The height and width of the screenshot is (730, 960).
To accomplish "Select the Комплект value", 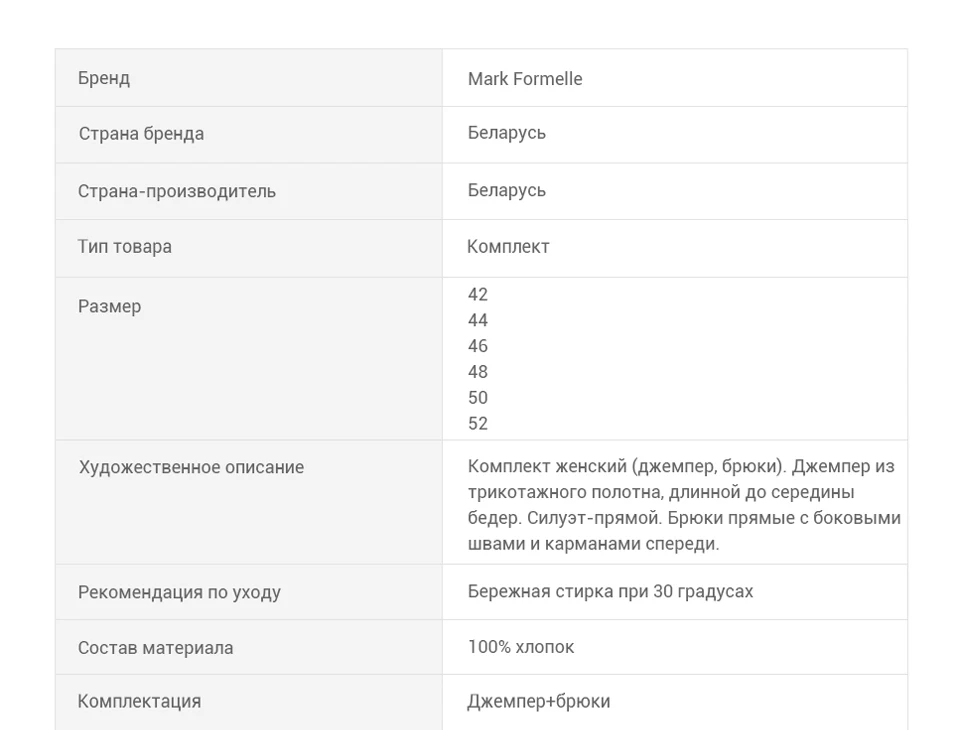I will (508, 246).
